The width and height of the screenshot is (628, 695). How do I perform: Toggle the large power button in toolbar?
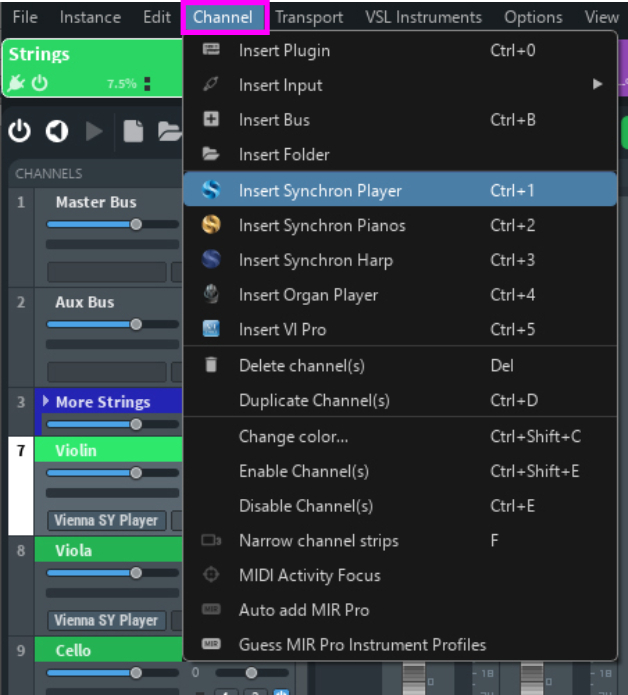click(x=20, y=131)
